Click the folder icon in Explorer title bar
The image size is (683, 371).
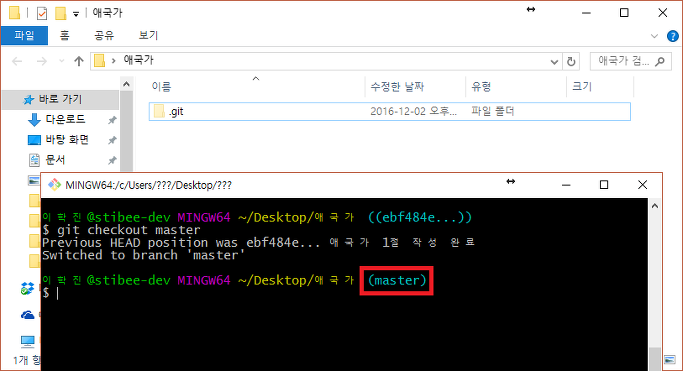click(14, 13)
